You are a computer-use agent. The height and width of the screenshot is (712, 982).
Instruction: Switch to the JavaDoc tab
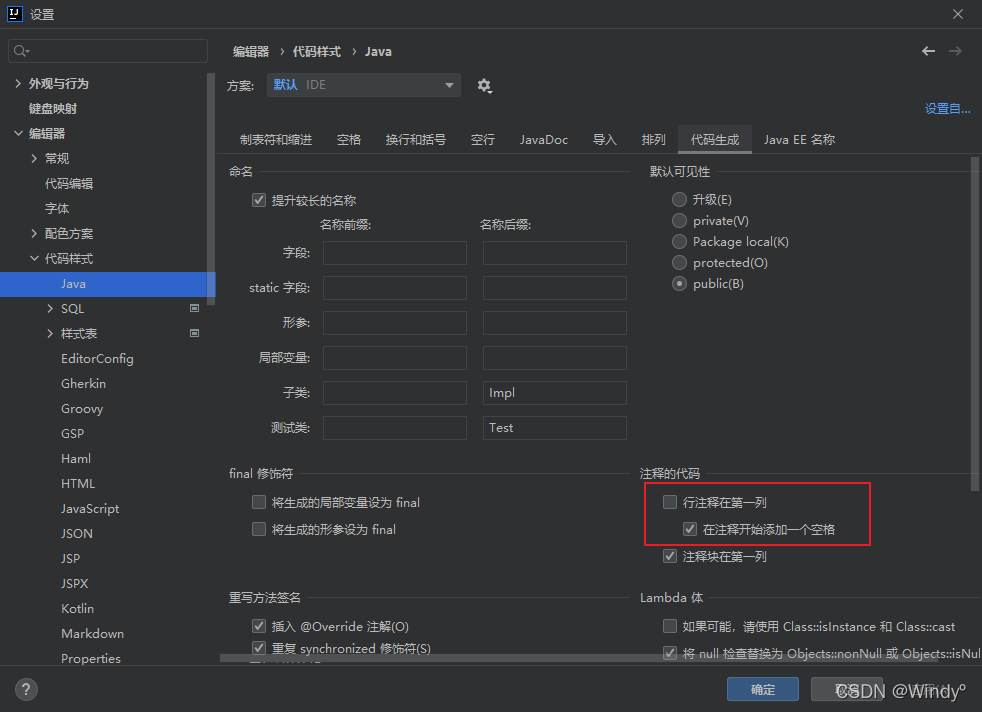543,139
